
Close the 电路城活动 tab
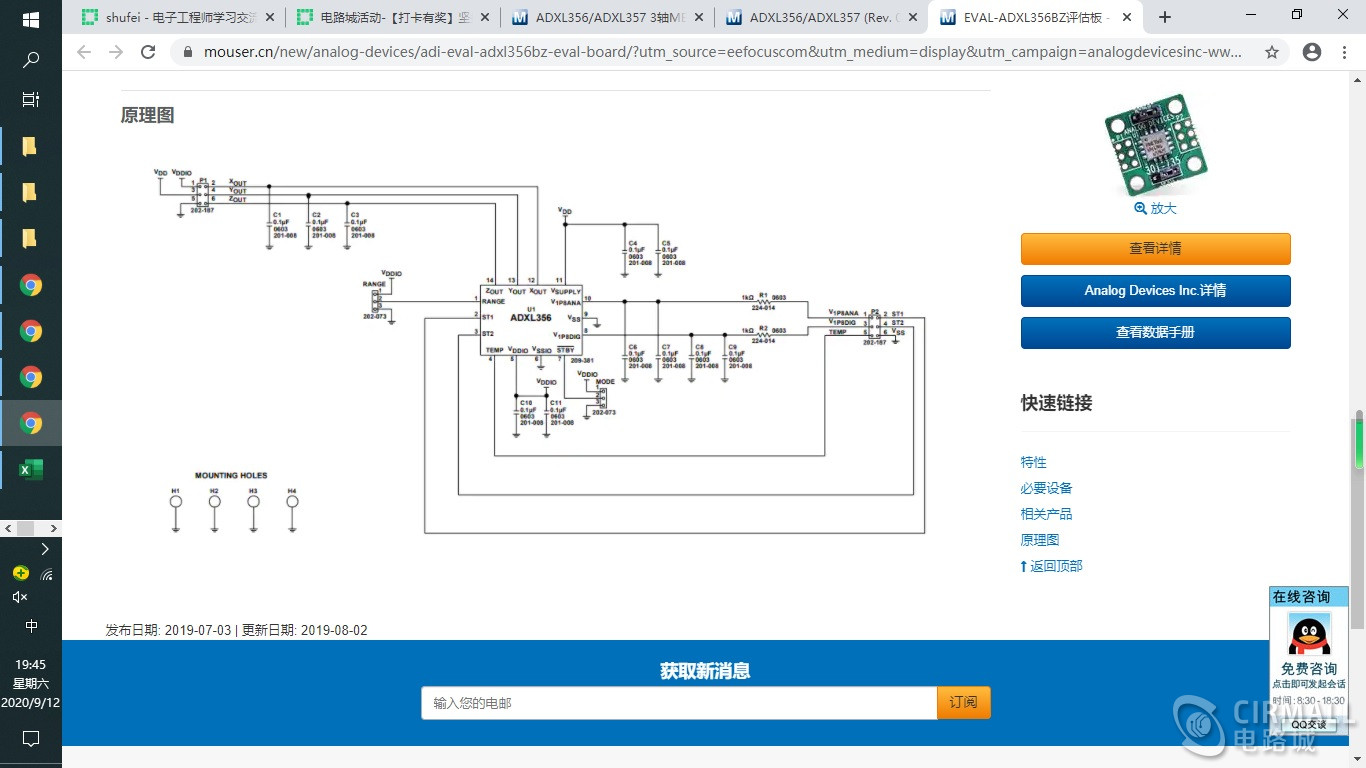click(x=486, y=17)
